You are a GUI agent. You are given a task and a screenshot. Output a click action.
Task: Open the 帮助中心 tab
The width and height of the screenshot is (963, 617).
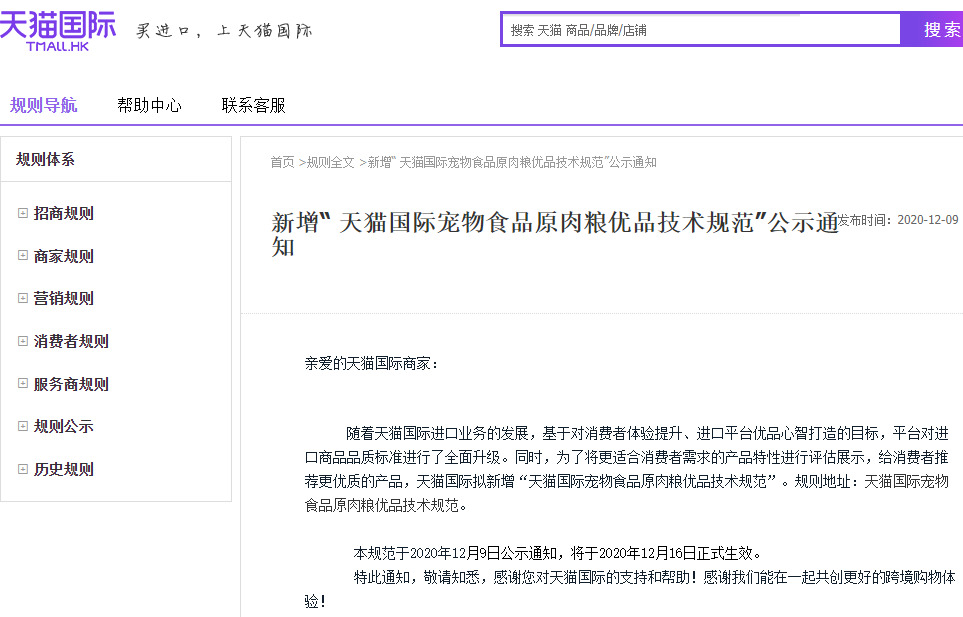point(149,106)
